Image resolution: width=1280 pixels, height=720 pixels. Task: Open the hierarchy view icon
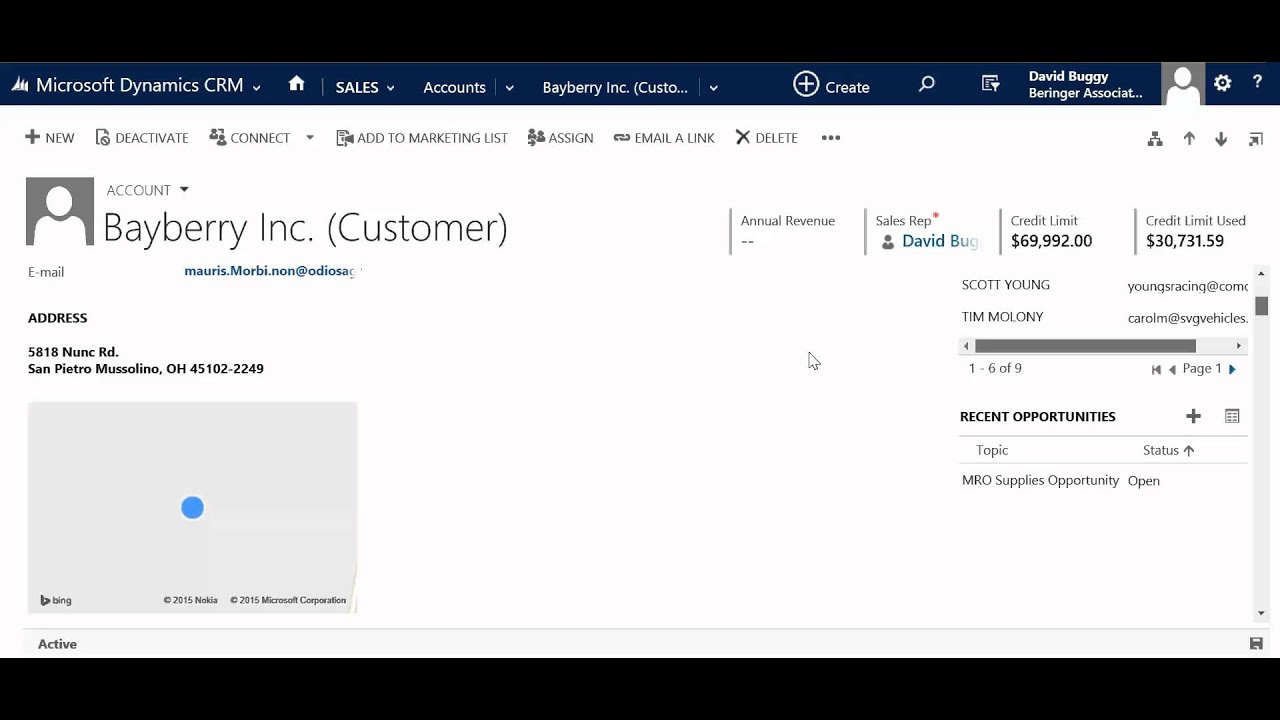tap(1155, 139)
